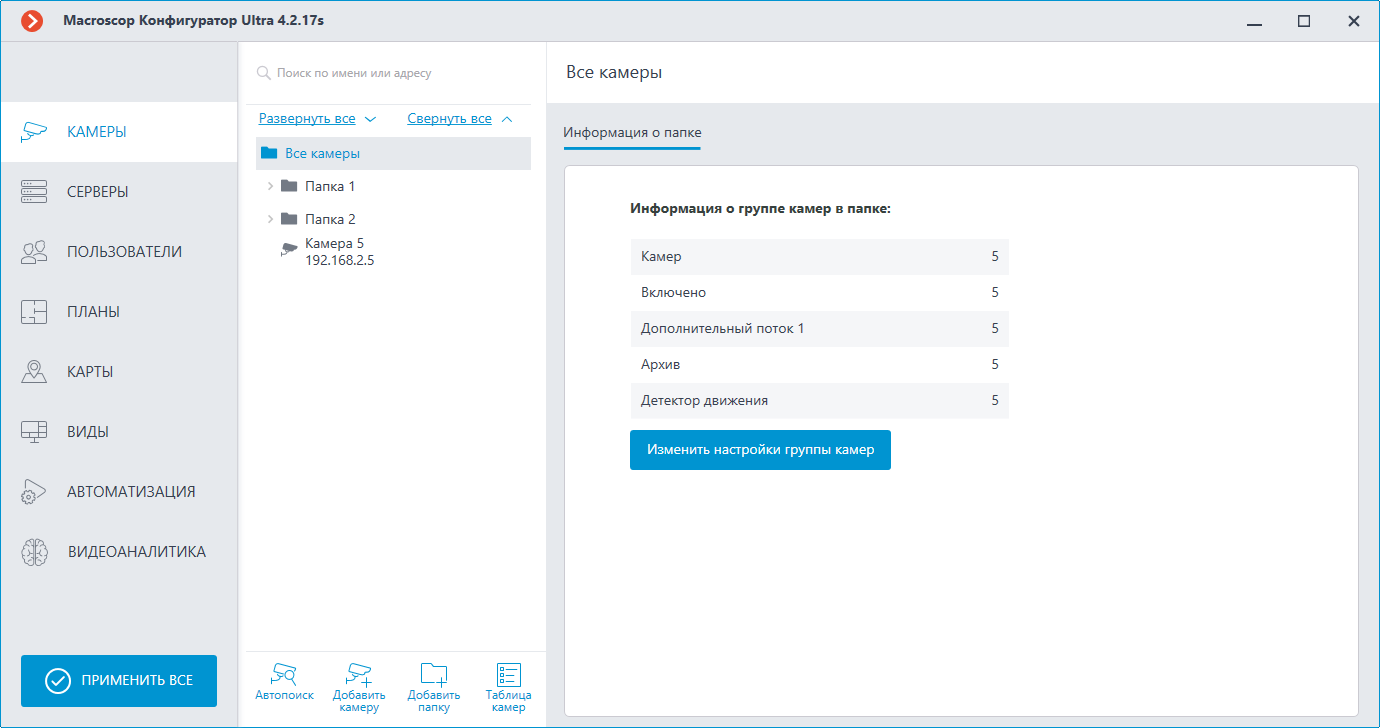Maximize the Macroscop window
Screen dimensions: 1380x728
[x=1304, y=21]
